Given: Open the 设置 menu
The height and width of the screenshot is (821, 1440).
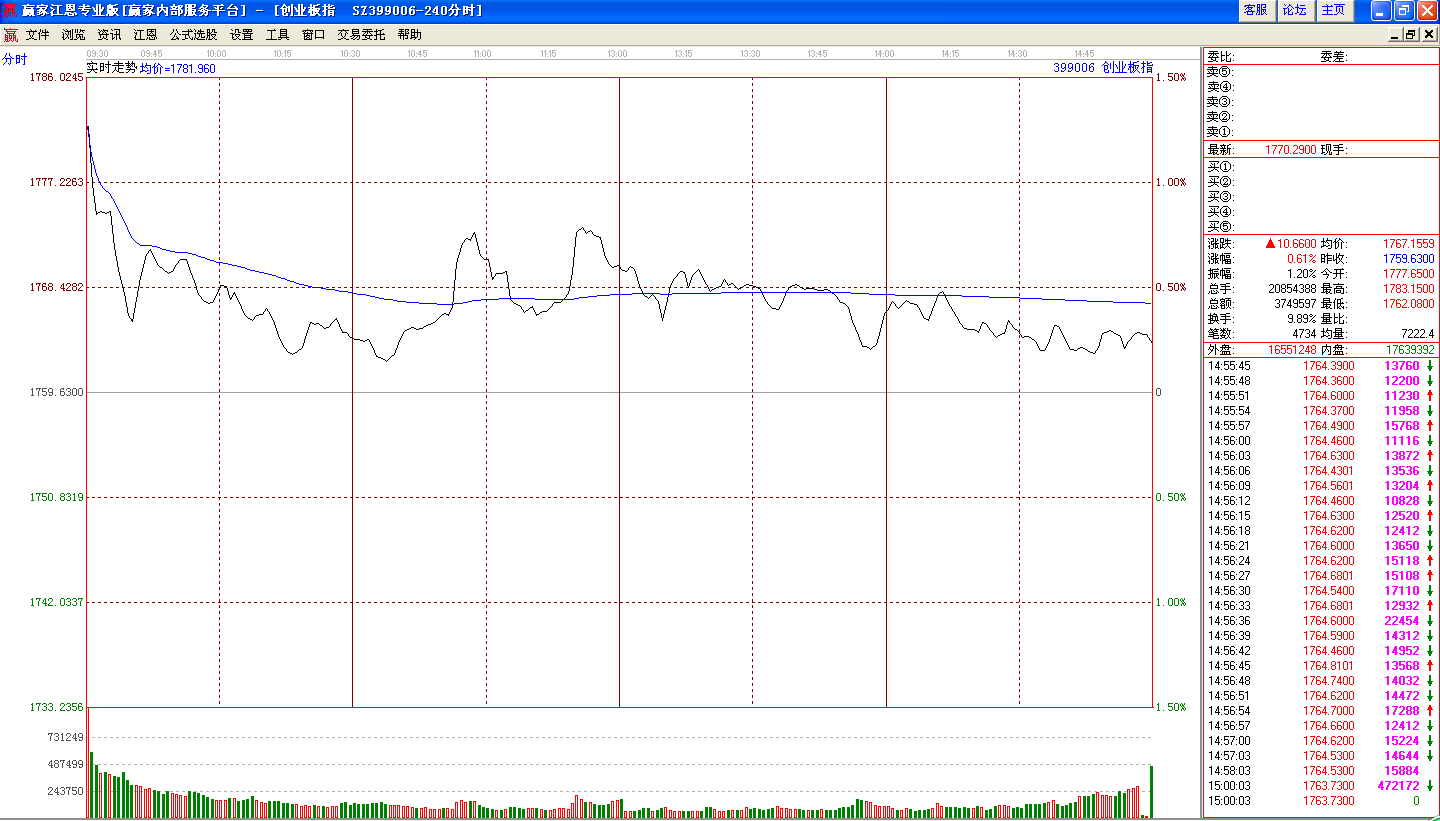Looking at the screenshot, I should coord(241,34).
